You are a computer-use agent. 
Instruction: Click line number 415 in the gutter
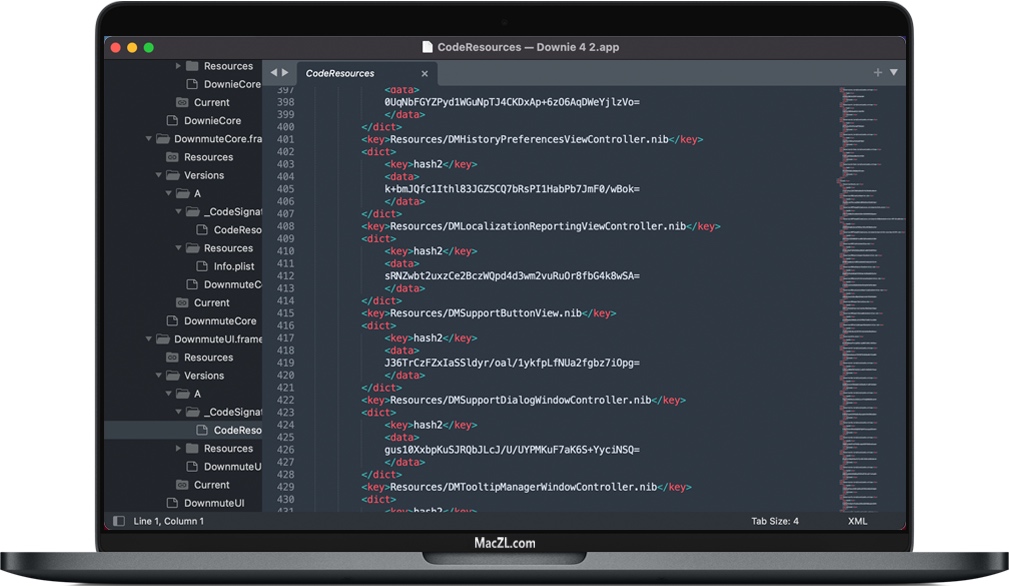click(x=284, y=313)
